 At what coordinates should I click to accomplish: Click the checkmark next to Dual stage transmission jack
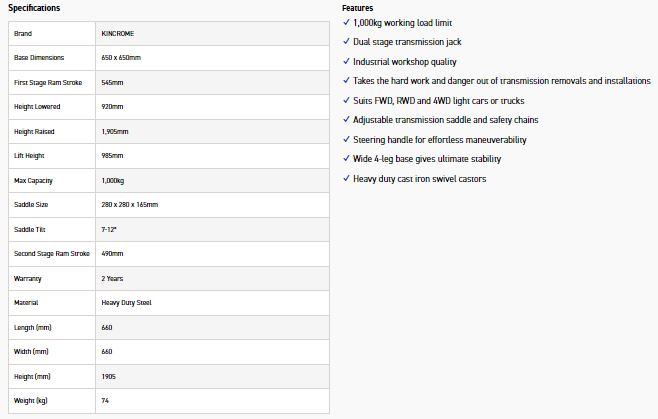tap(347, 42)
